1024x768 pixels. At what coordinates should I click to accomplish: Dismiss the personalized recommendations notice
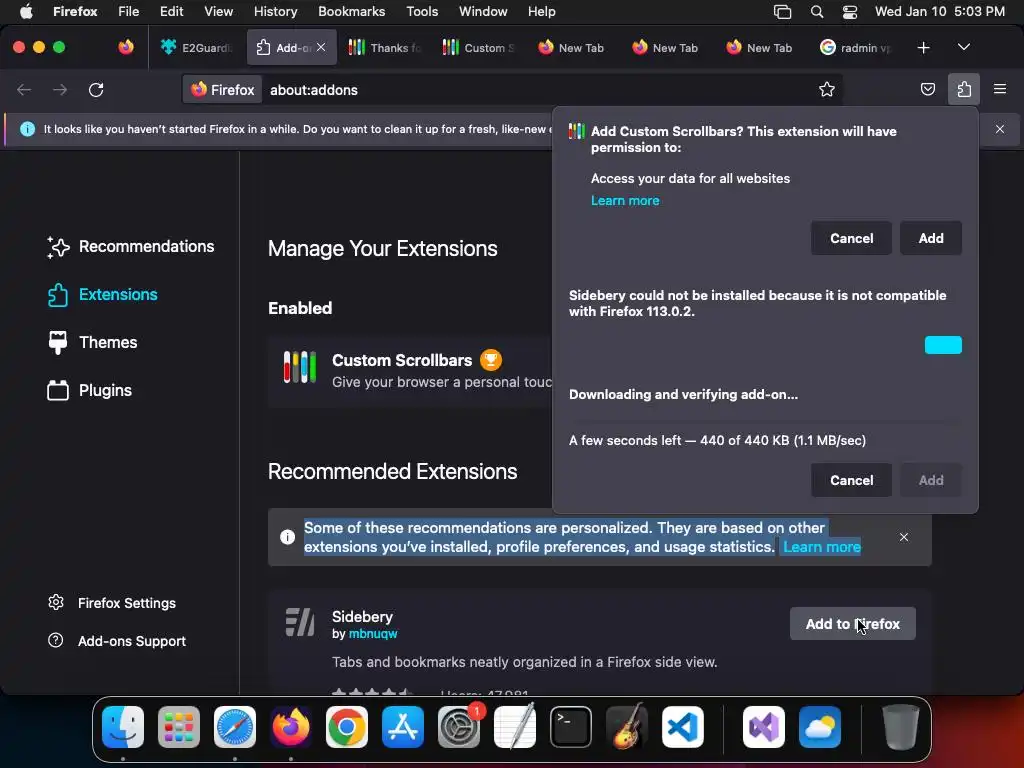pos(904,537)
